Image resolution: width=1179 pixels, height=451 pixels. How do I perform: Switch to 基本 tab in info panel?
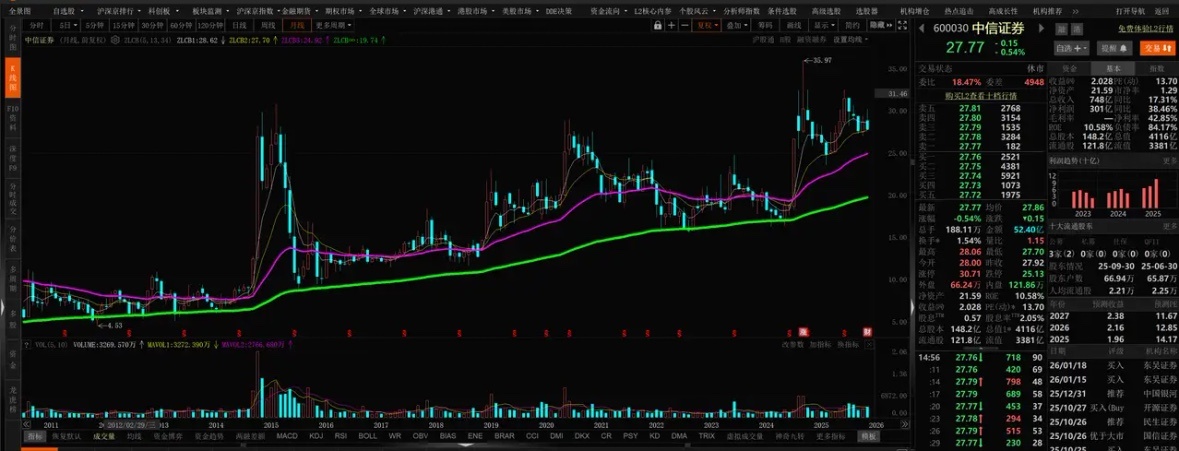1112,67
